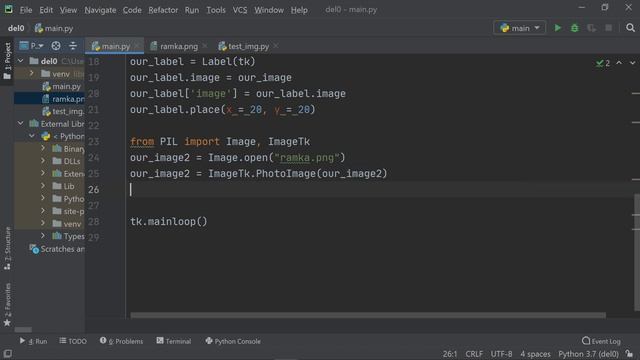Image resolution: width=640 pixels, height=360 pixels.
Task: Click the inspections checkmark widget showing 2
Action: tap(603, 63)
